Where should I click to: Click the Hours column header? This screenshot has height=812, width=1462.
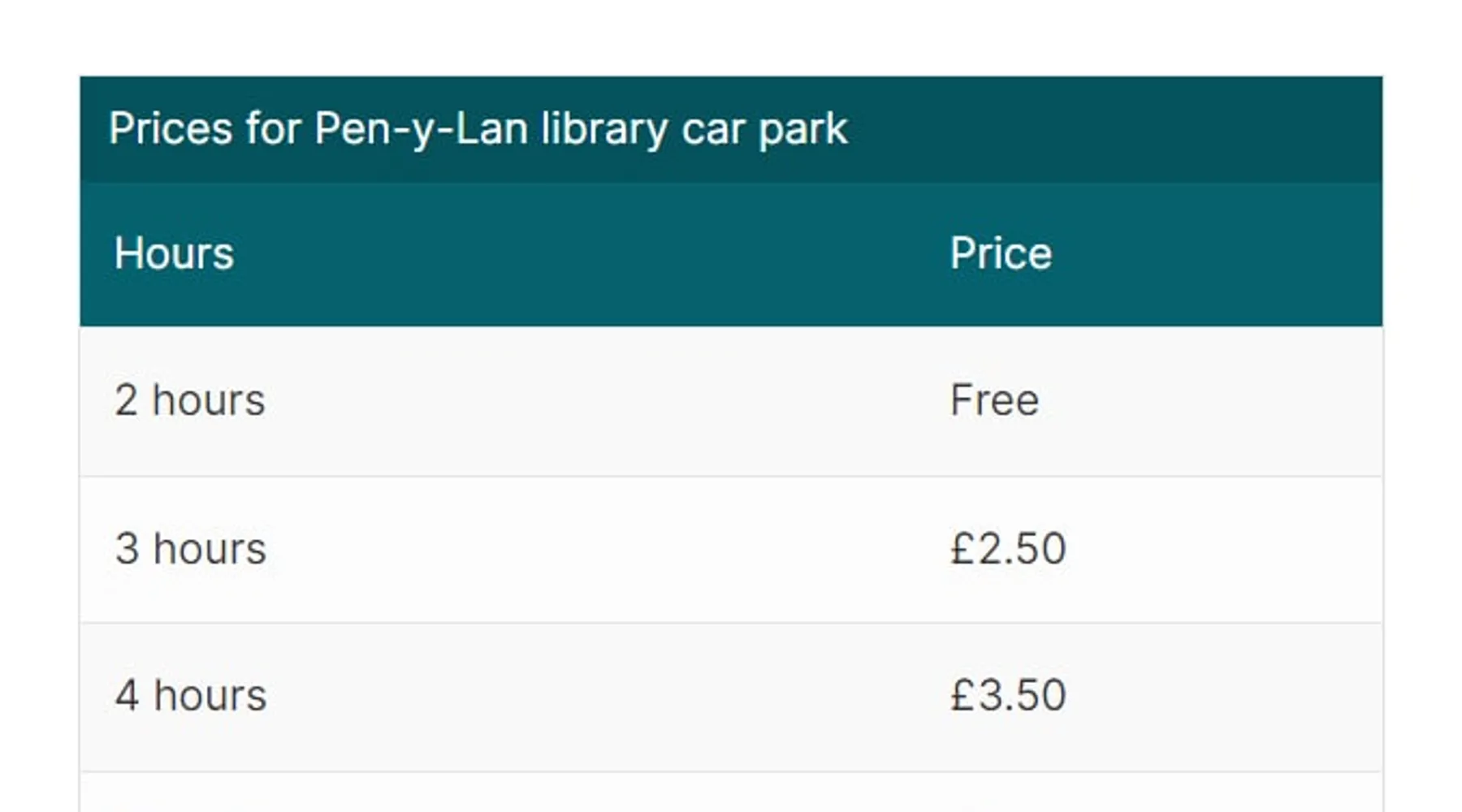(x=174, y=253)
